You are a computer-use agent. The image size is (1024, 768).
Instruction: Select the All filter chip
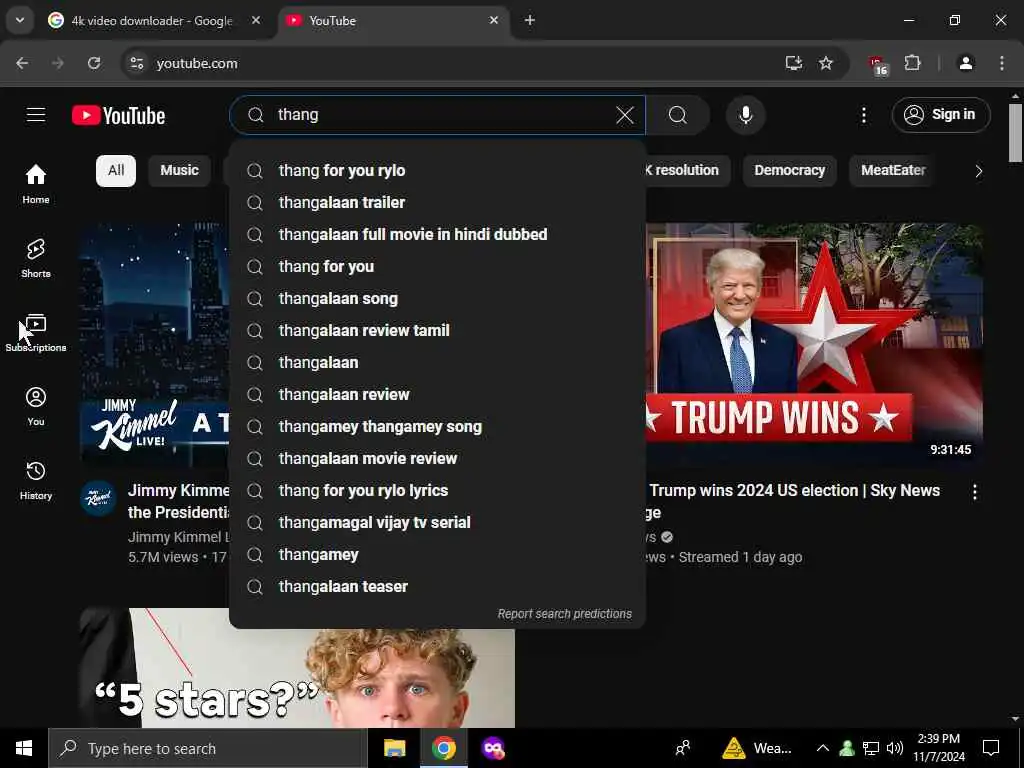[116, 170]
